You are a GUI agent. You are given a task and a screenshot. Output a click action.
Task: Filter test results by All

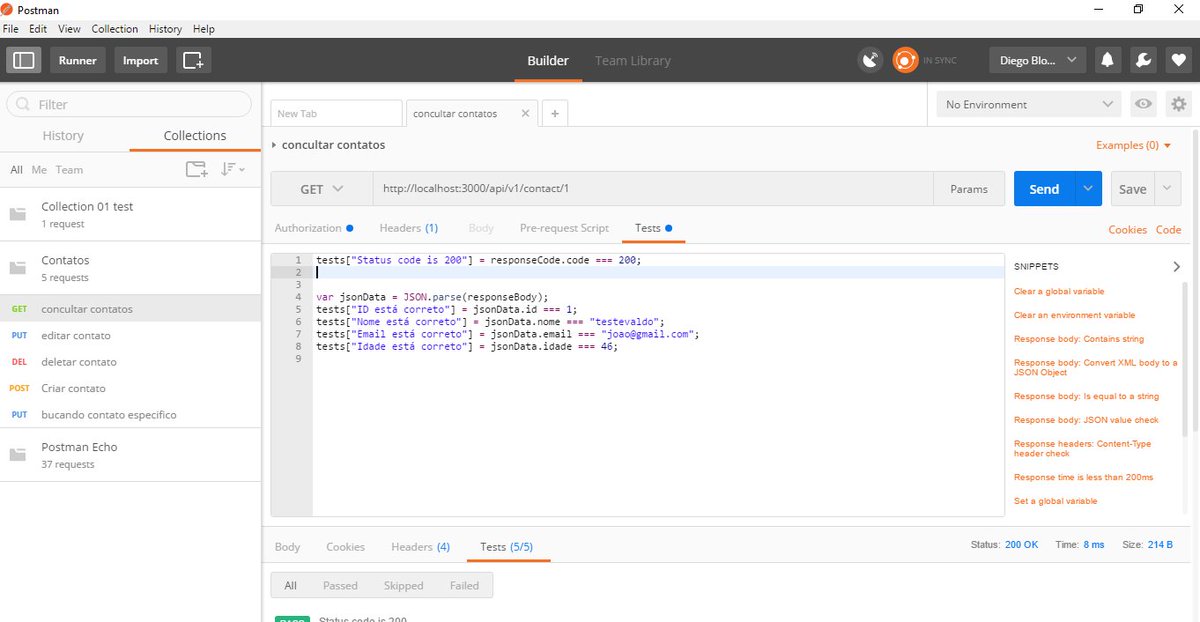(291, 586)
